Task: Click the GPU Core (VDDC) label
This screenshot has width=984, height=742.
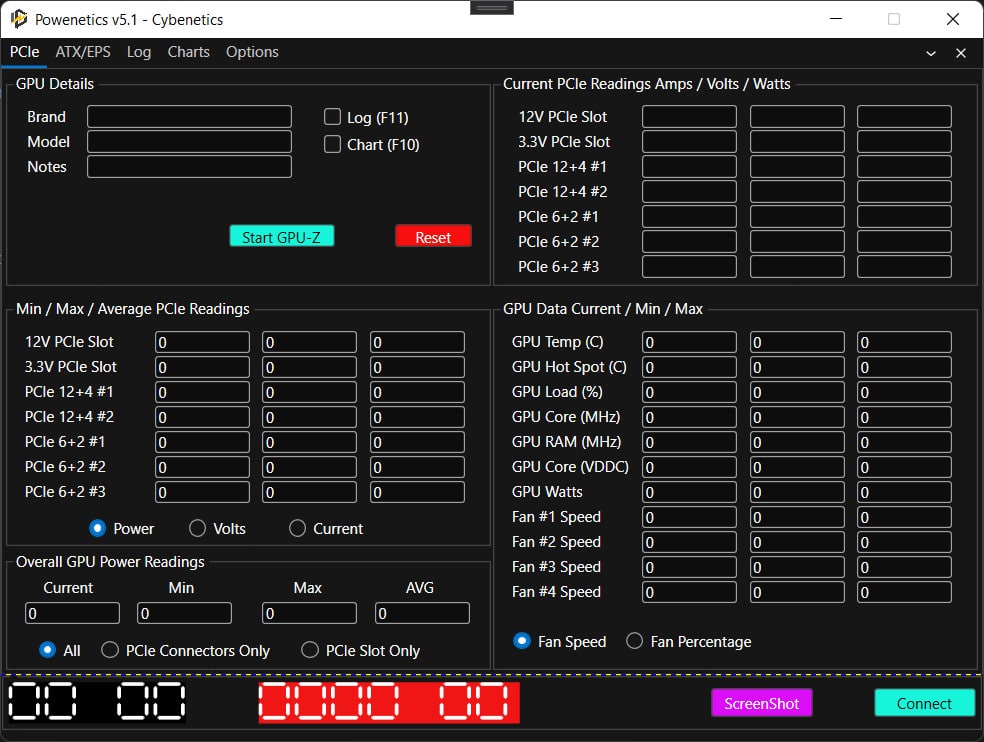Action: (x=570, y=467)
